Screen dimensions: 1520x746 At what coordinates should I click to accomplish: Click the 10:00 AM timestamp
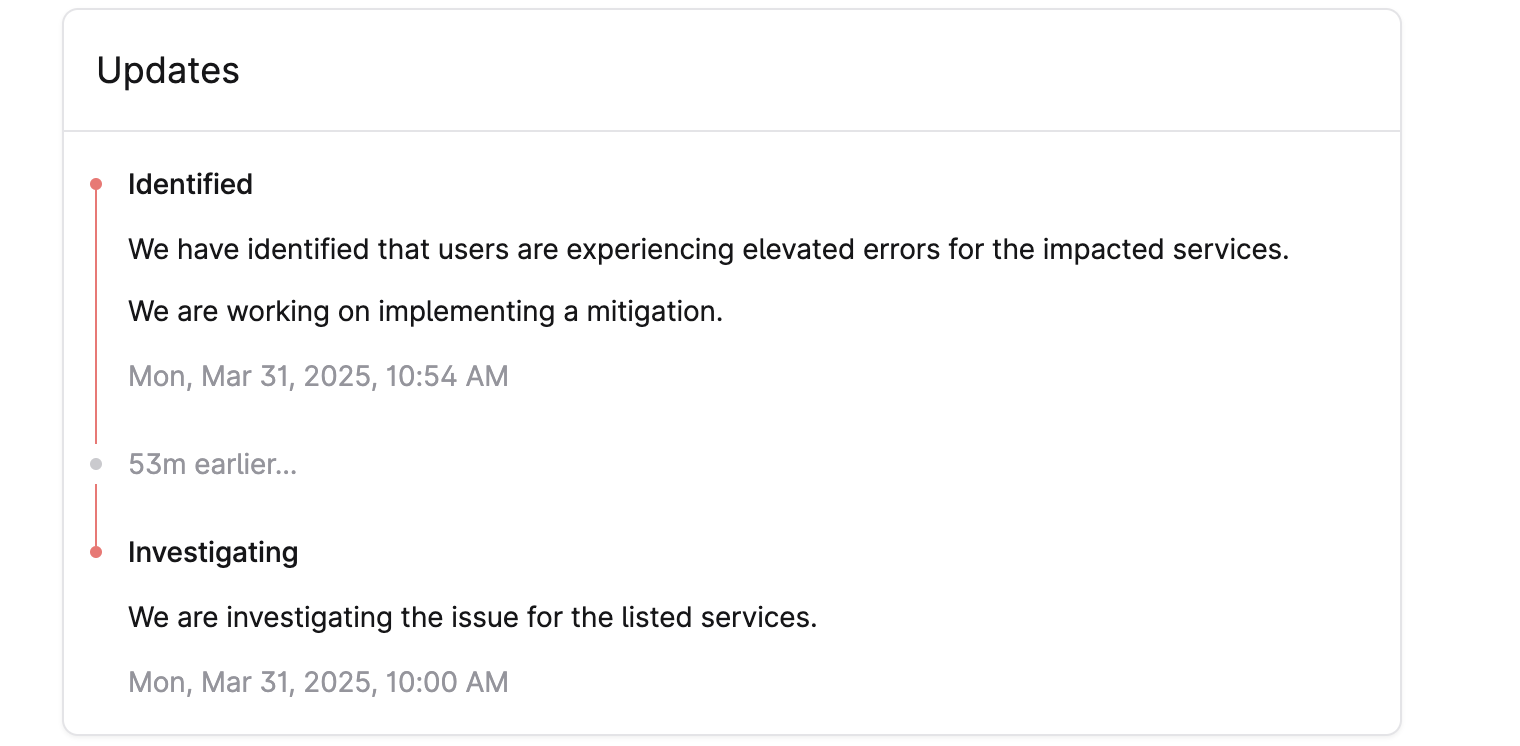coord(318,682)
